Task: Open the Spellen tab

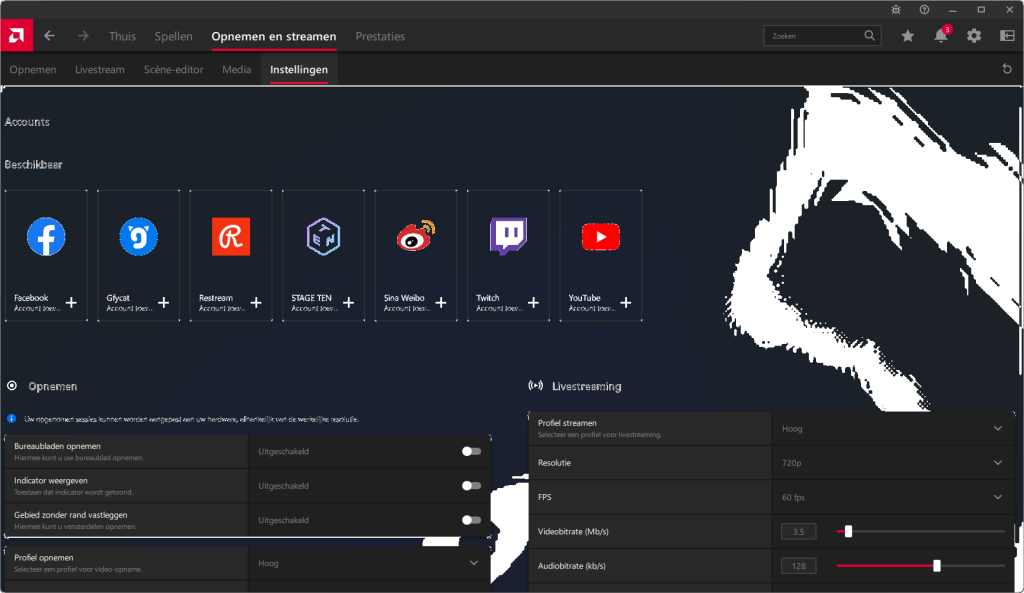Action: point(173,36)
